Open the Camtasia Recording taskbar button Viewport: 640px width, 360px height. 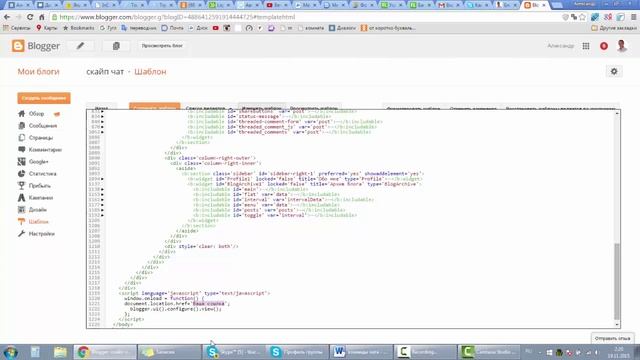[425, 352]
